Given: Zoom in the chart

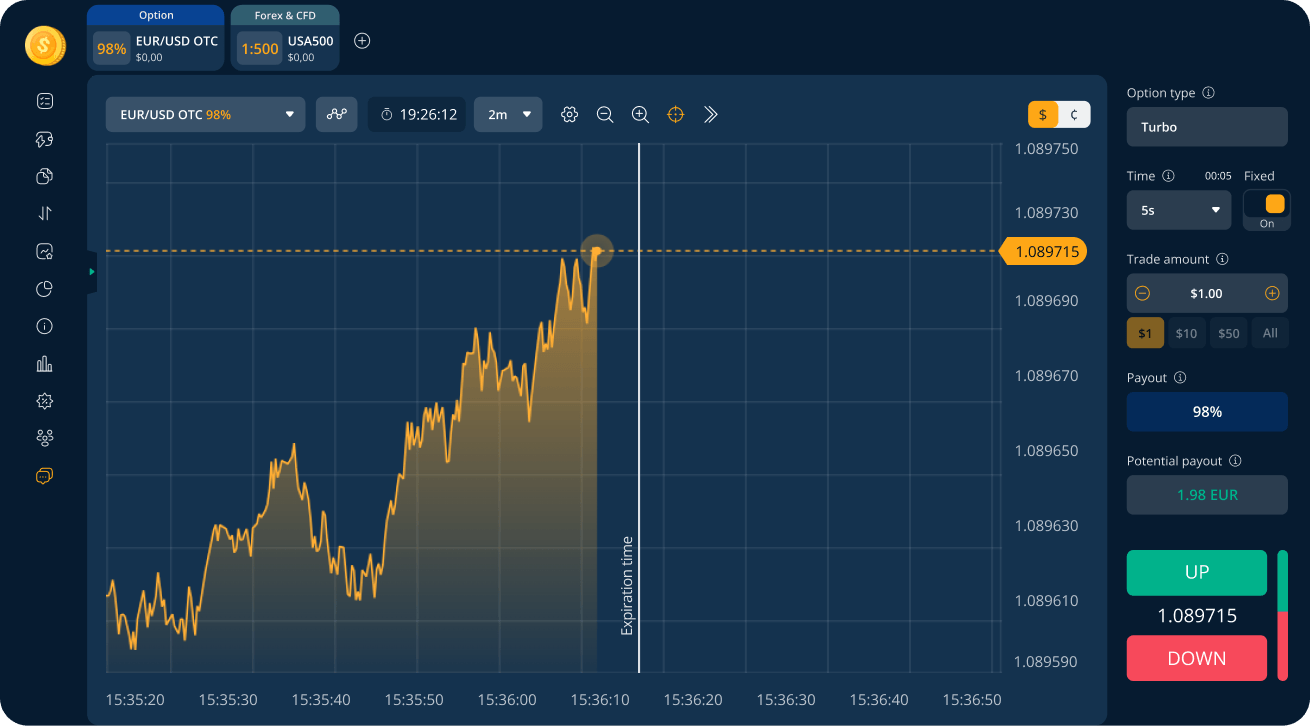Looking at the screenshot, I should click(x=641, y=115).
